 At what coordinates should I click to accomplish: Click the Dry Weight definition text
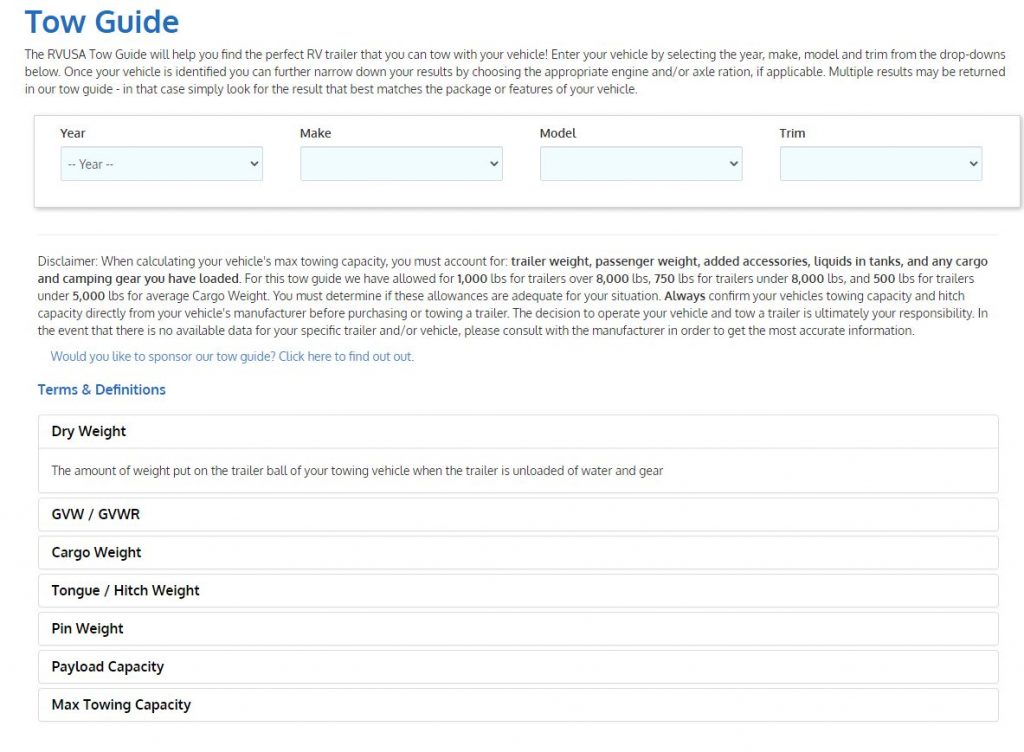[x=357, y=471]
